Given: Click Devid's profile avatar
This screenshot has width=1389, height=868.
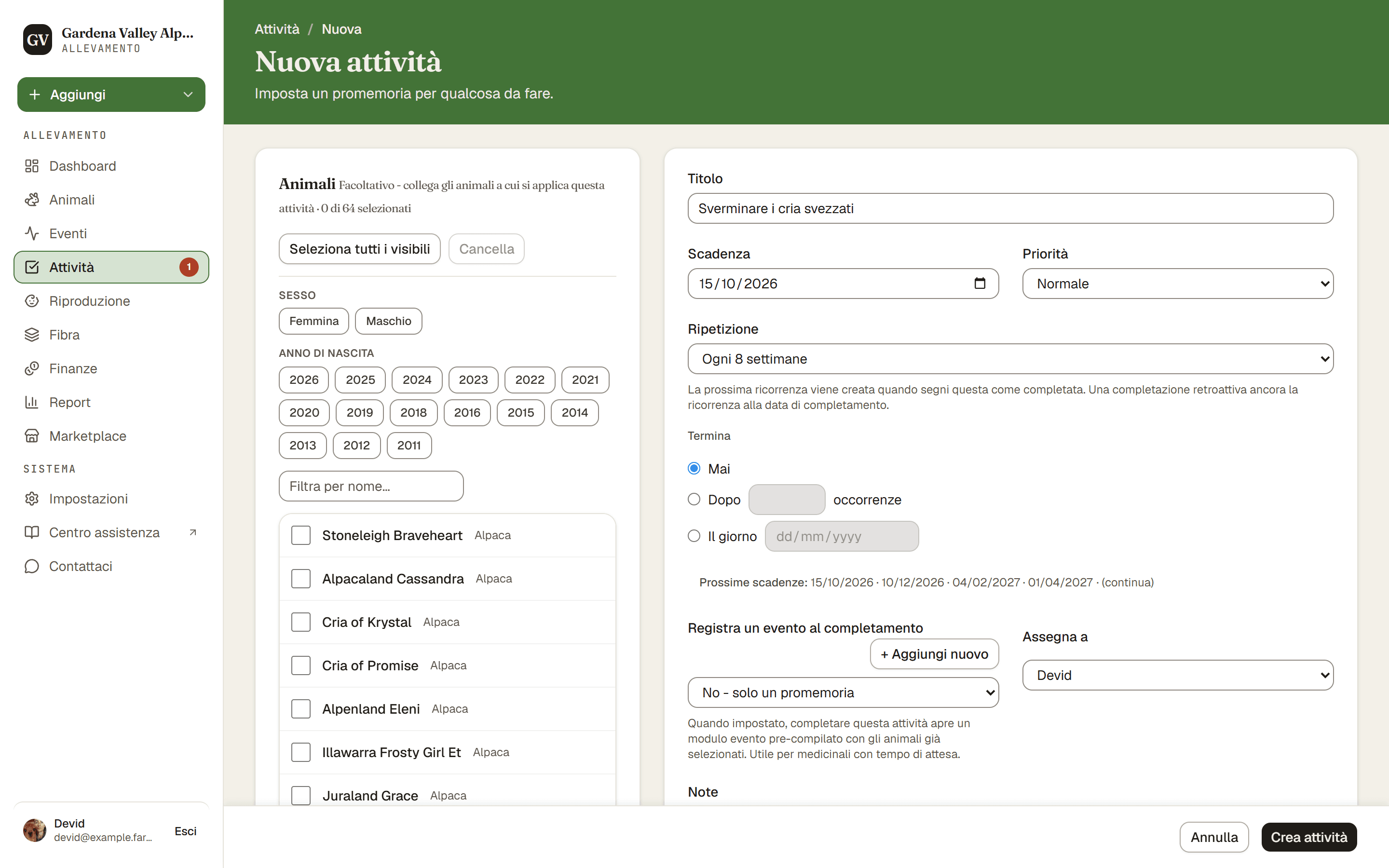Looking at the screenshot, I should [x=34, y=831].
